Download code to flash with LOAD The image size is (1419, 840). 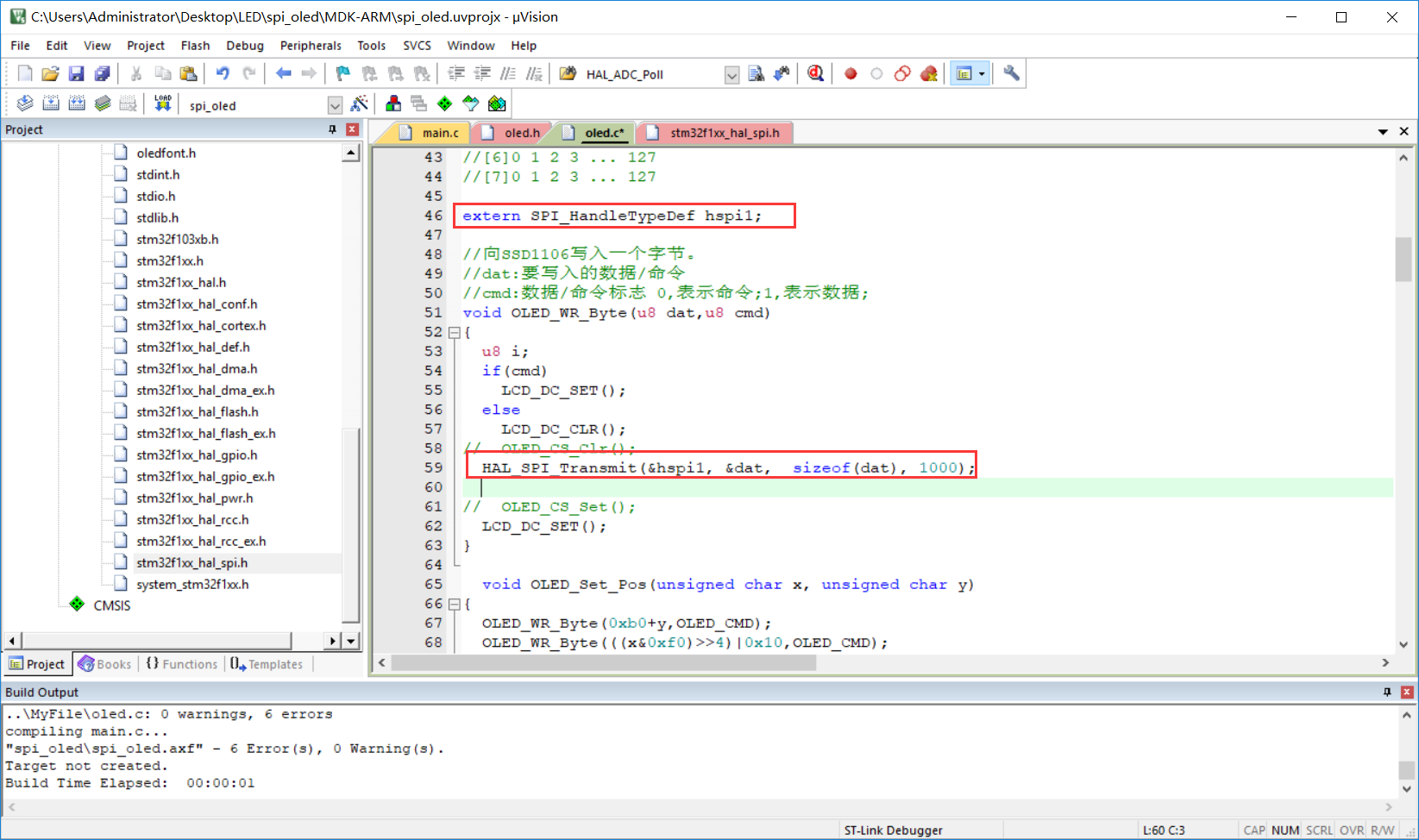pyautogui.click(x=162, y=104)
